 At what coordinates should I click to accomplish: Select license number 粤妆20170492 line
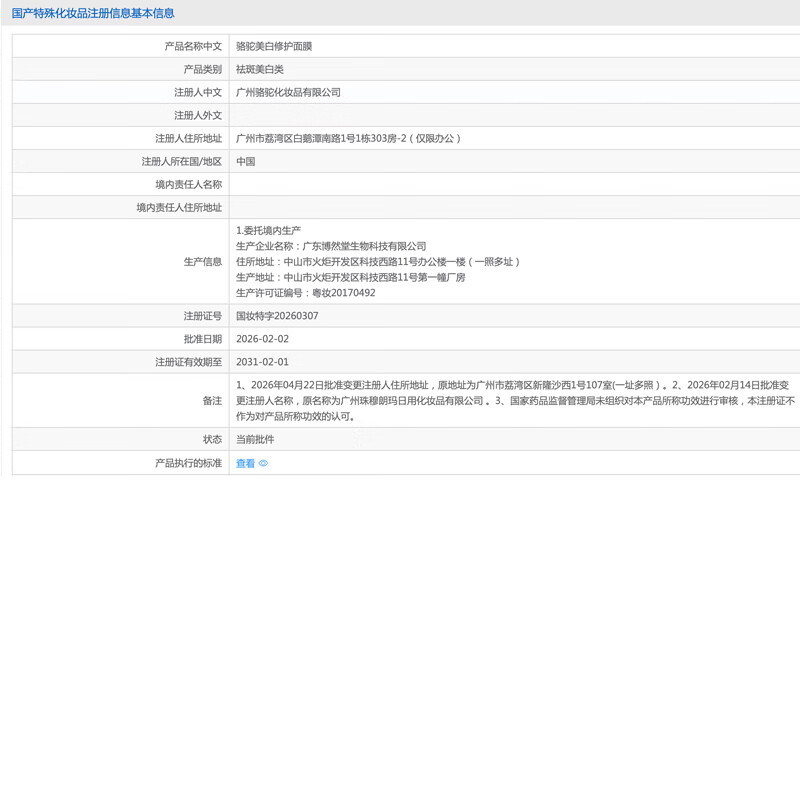click(x=306, y=293)
